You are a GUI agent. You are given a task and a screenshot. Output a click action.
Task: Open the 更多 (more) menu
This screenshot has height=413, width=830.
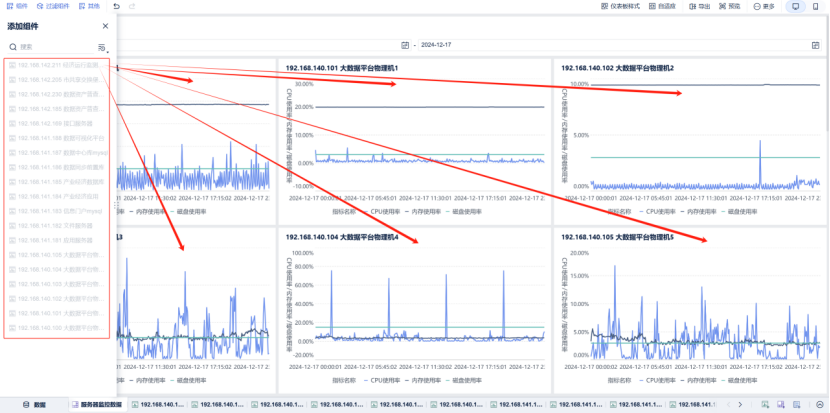[x=762, y=6]
